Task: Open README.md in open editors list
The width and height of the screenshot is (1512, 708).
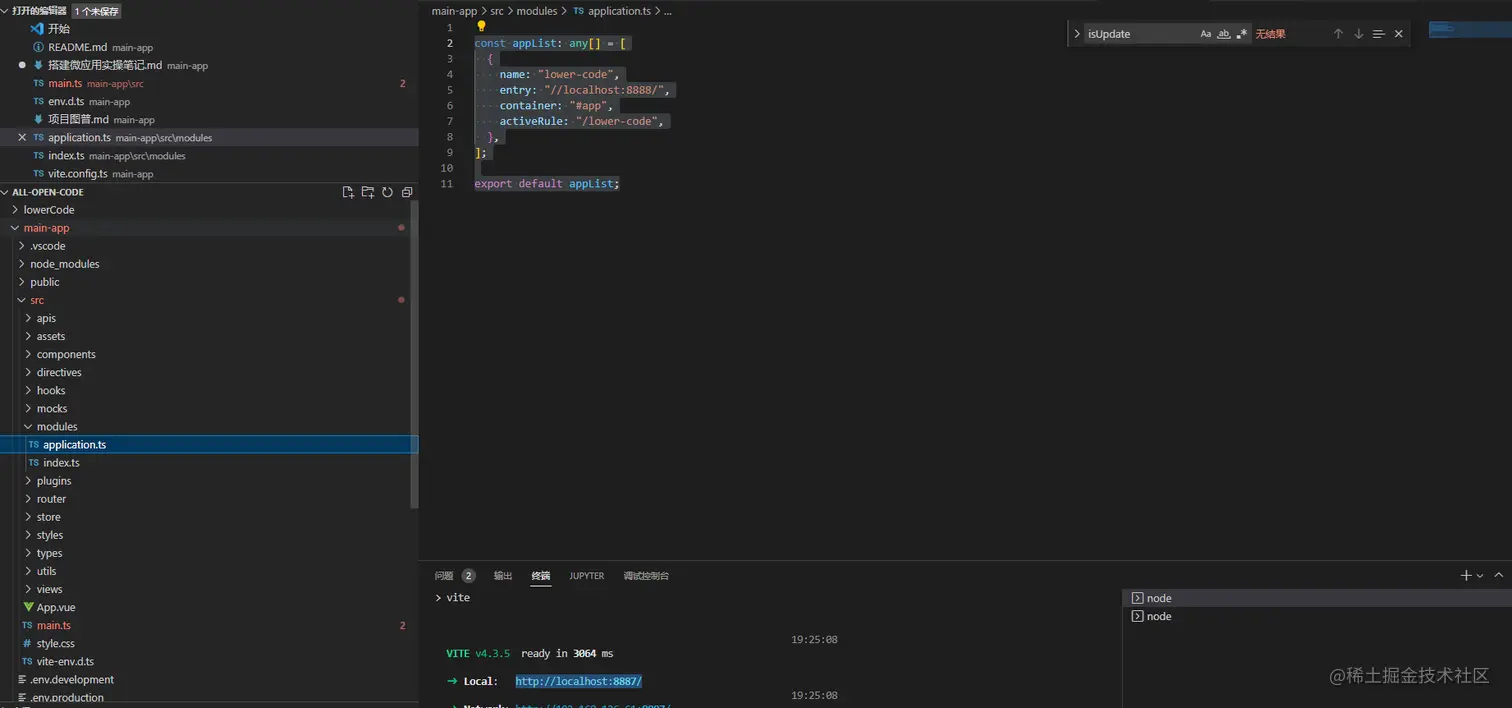Action: 209,47
